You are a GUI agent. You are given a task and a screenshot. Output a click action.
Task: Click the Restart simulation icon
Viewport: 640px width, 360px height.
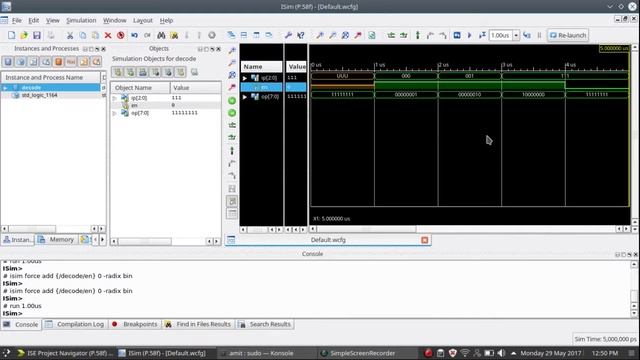[x=457, y=36]
